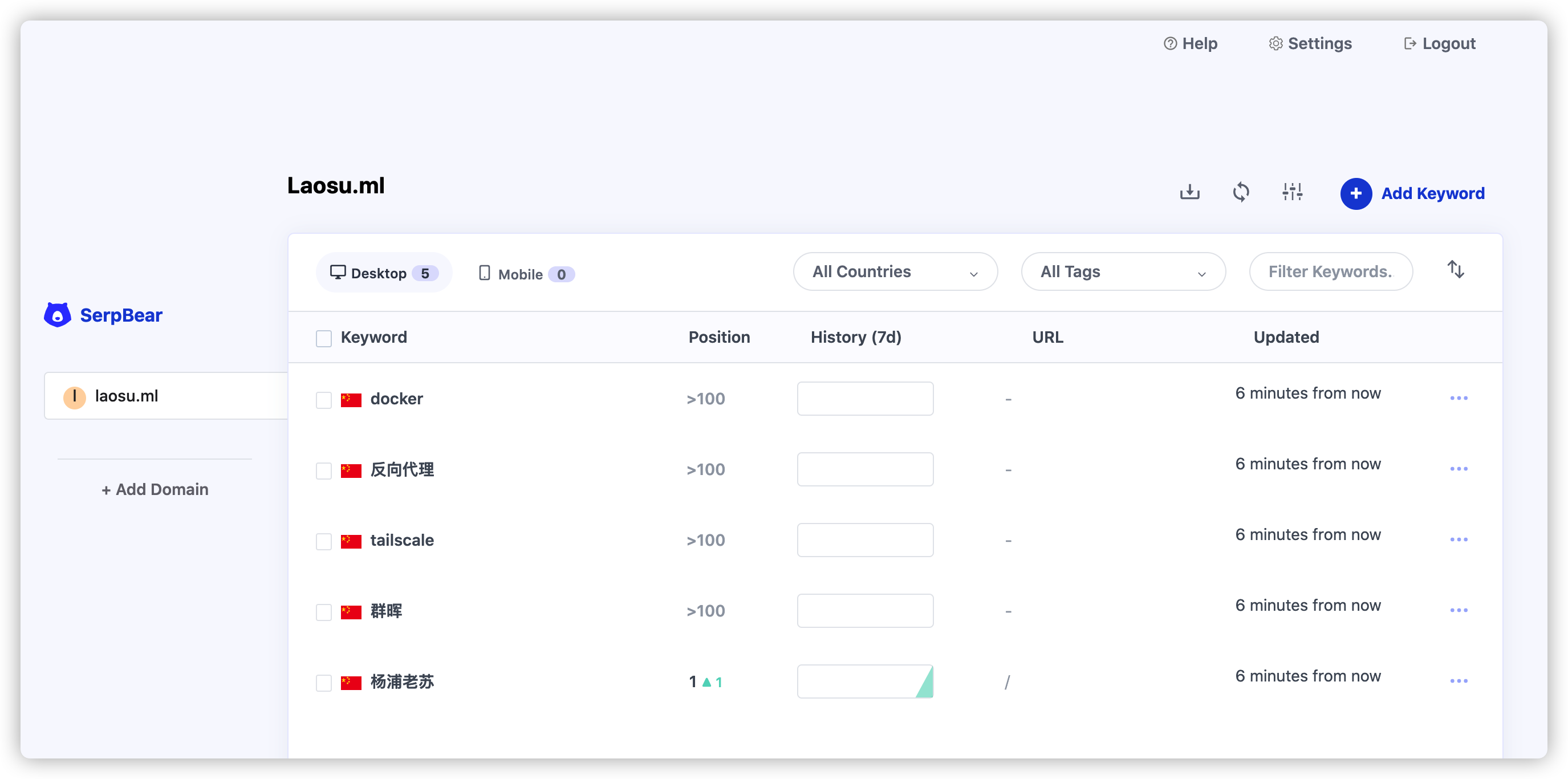Viewport: 1568px width, 779px height.
Task: Switch to the Mobile tab
Action: 526,274
